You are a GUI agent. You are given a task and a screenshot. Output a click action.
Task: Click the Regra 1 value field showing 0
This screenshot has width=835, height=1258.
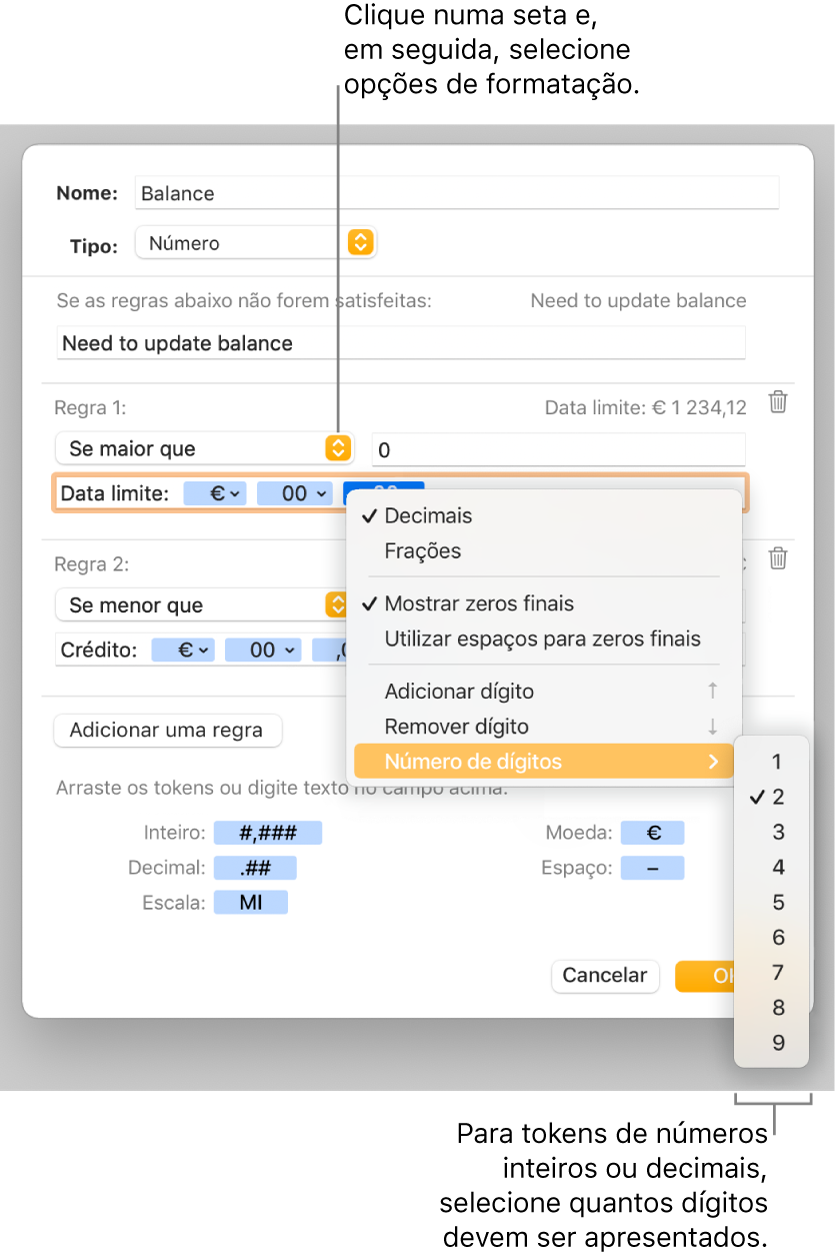[558, 449]
